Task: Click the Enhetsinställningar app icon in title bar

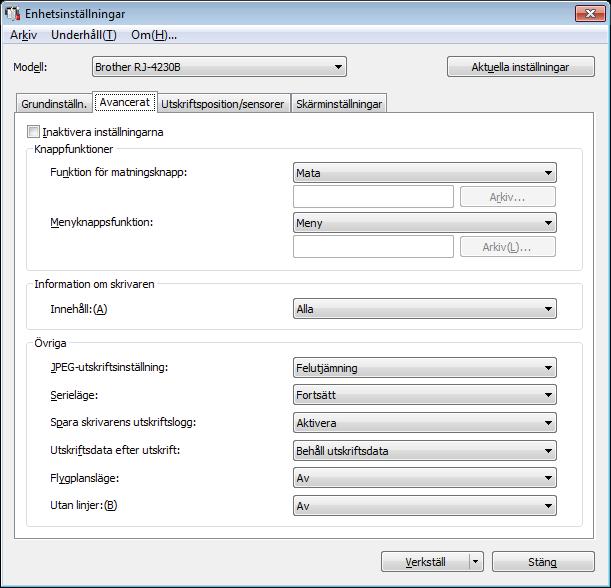Action: pos(12,14)
